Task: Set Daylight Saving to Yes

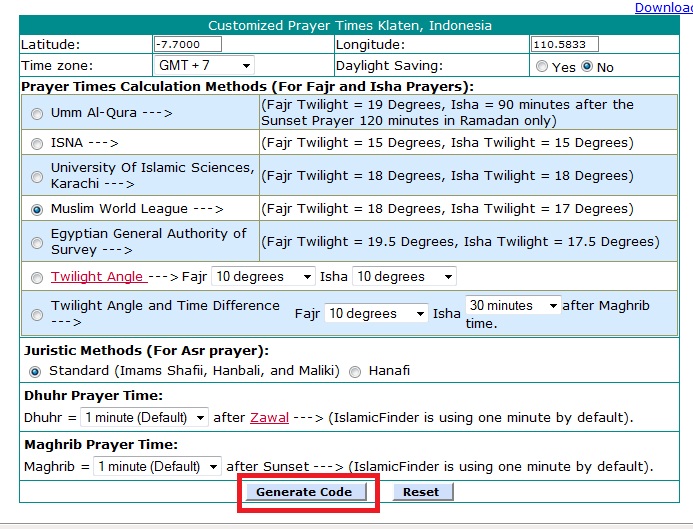Action: pos(542,67)
